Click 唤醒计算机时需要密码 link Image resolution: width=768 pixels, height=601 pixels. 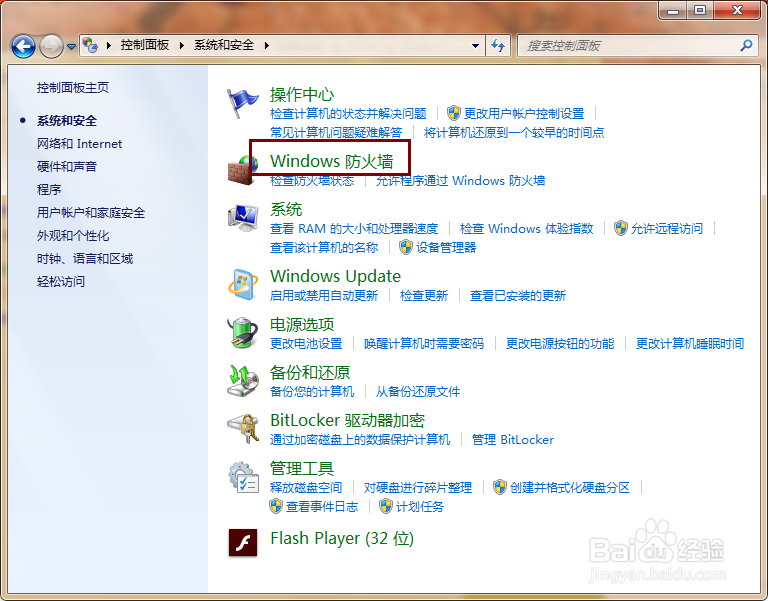[x=424, y=344]
